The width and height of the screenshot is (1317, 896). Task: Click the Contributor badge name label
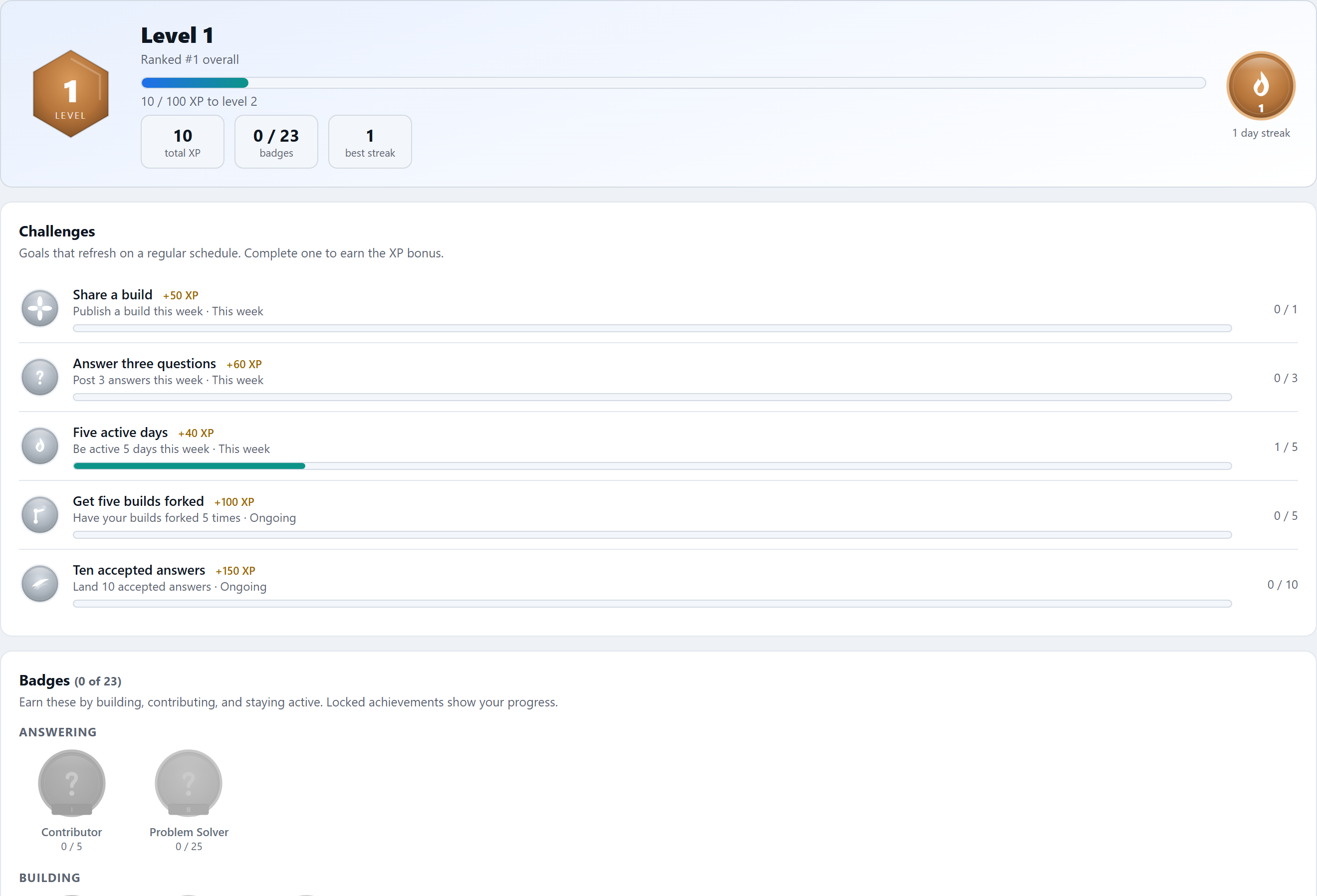(71, 832)
